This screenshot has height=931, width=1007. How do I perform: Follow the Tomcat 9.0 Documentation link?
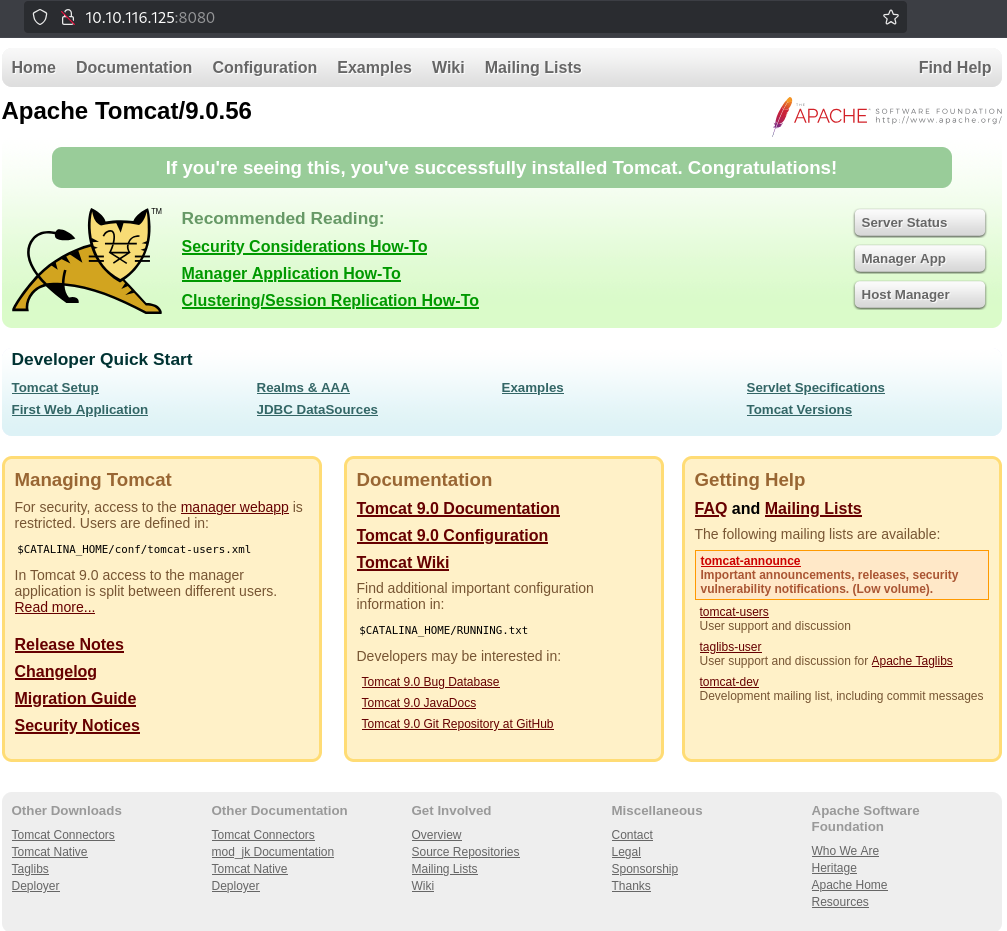coord(458,509)
